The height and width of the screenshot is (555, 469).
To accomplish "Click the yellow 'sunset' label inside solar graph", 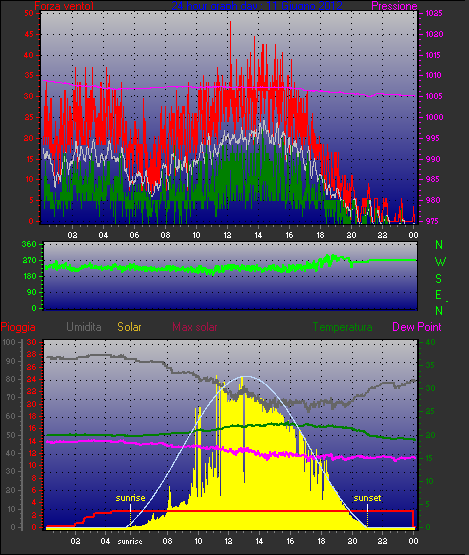I will (x=367, y=498).
